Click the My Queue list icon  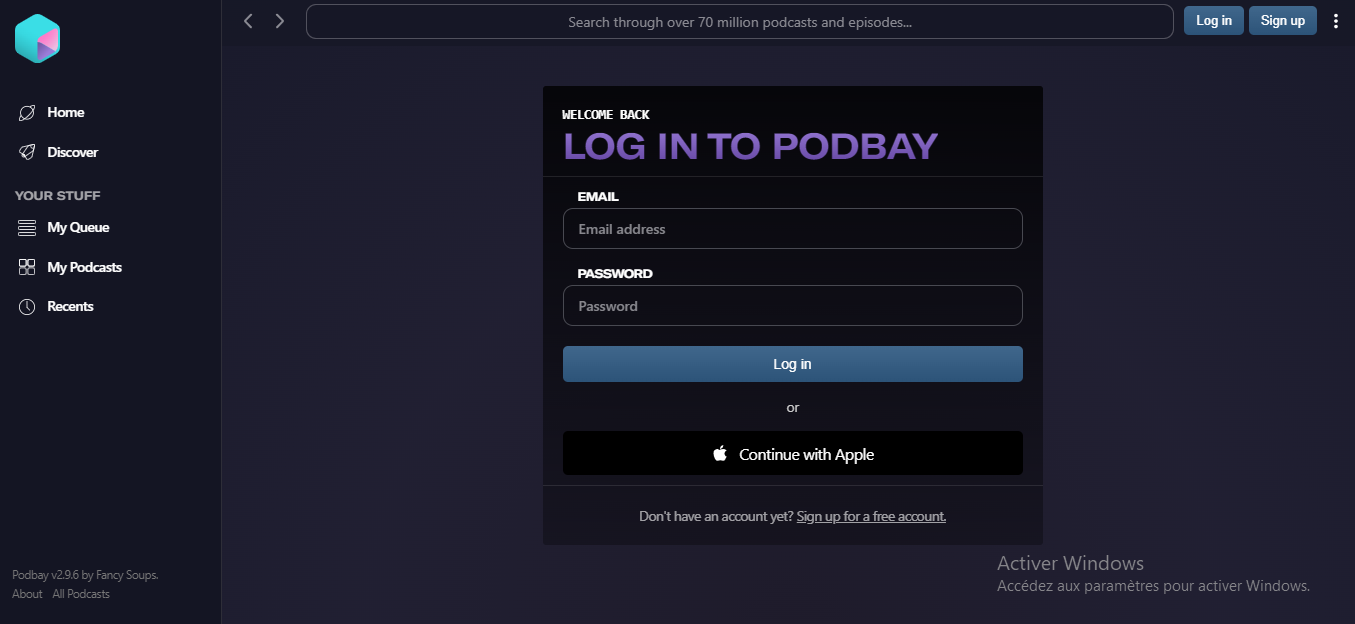click(x=27, y=228)
